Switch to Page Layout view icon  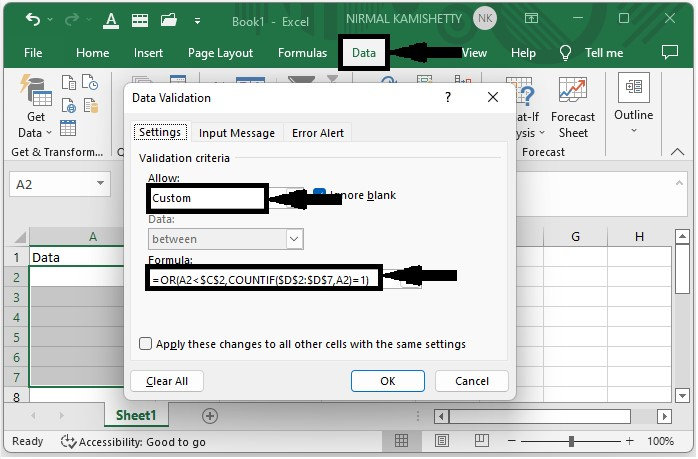tap(442, 441)
